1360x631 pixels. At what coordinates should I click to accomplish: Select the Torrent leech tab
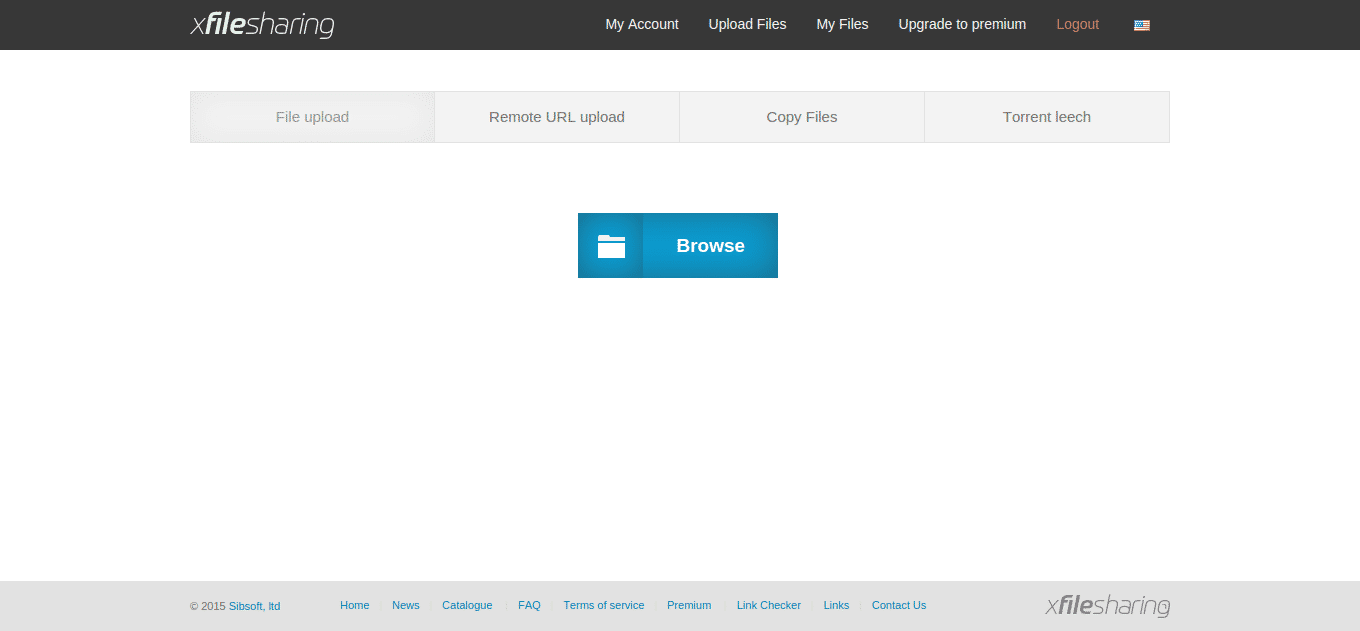pyautogui.click(x=1046, y=116)
